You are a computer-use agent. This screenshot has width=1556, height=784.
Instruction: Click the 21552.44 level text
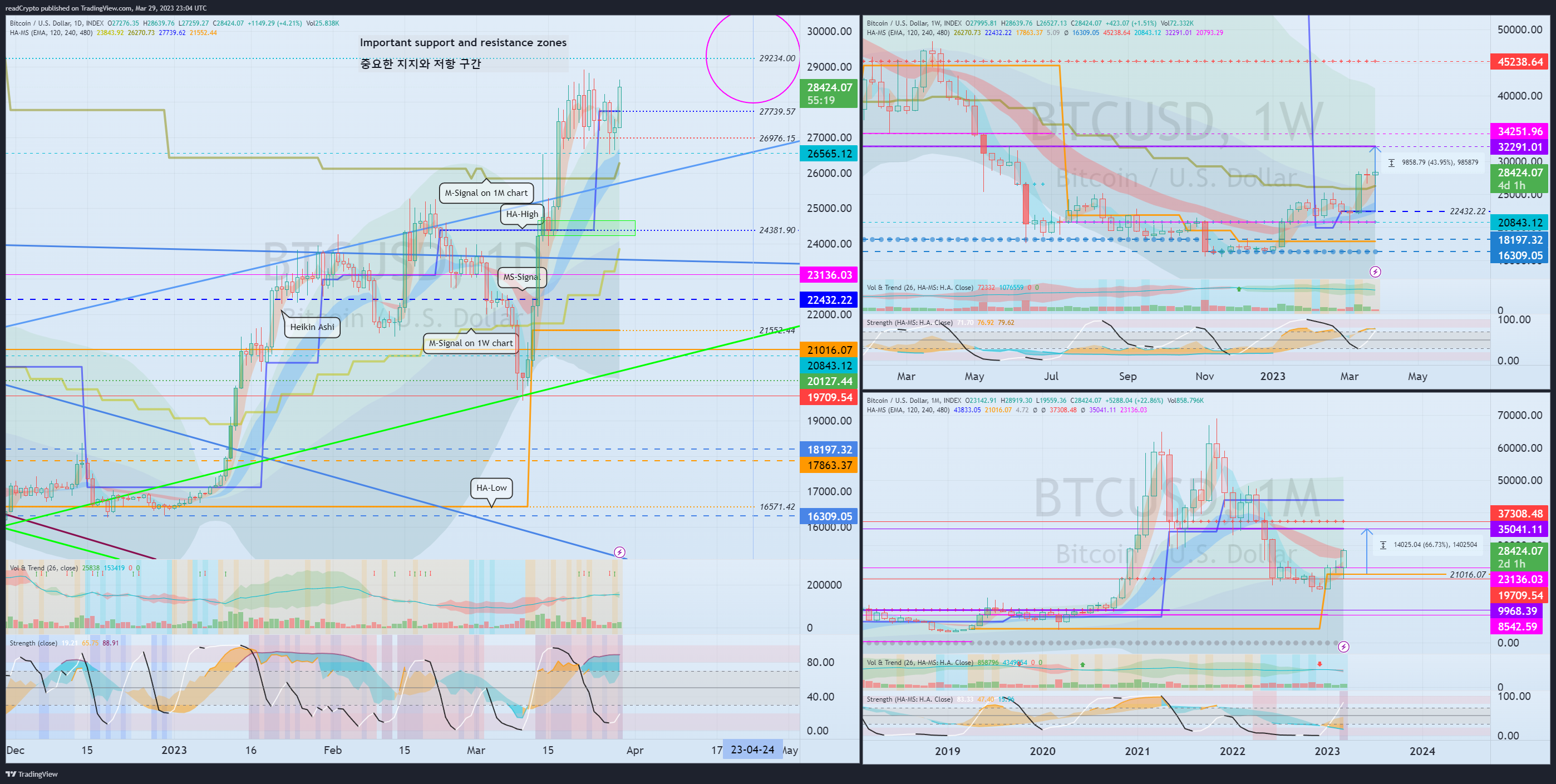point(777,331)
